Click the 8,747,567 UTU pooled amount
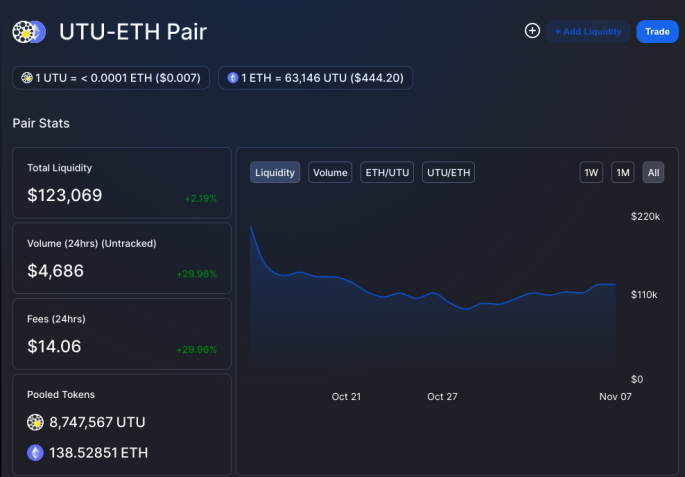Screen dimensions: 685x477 [x=97, y=422]
